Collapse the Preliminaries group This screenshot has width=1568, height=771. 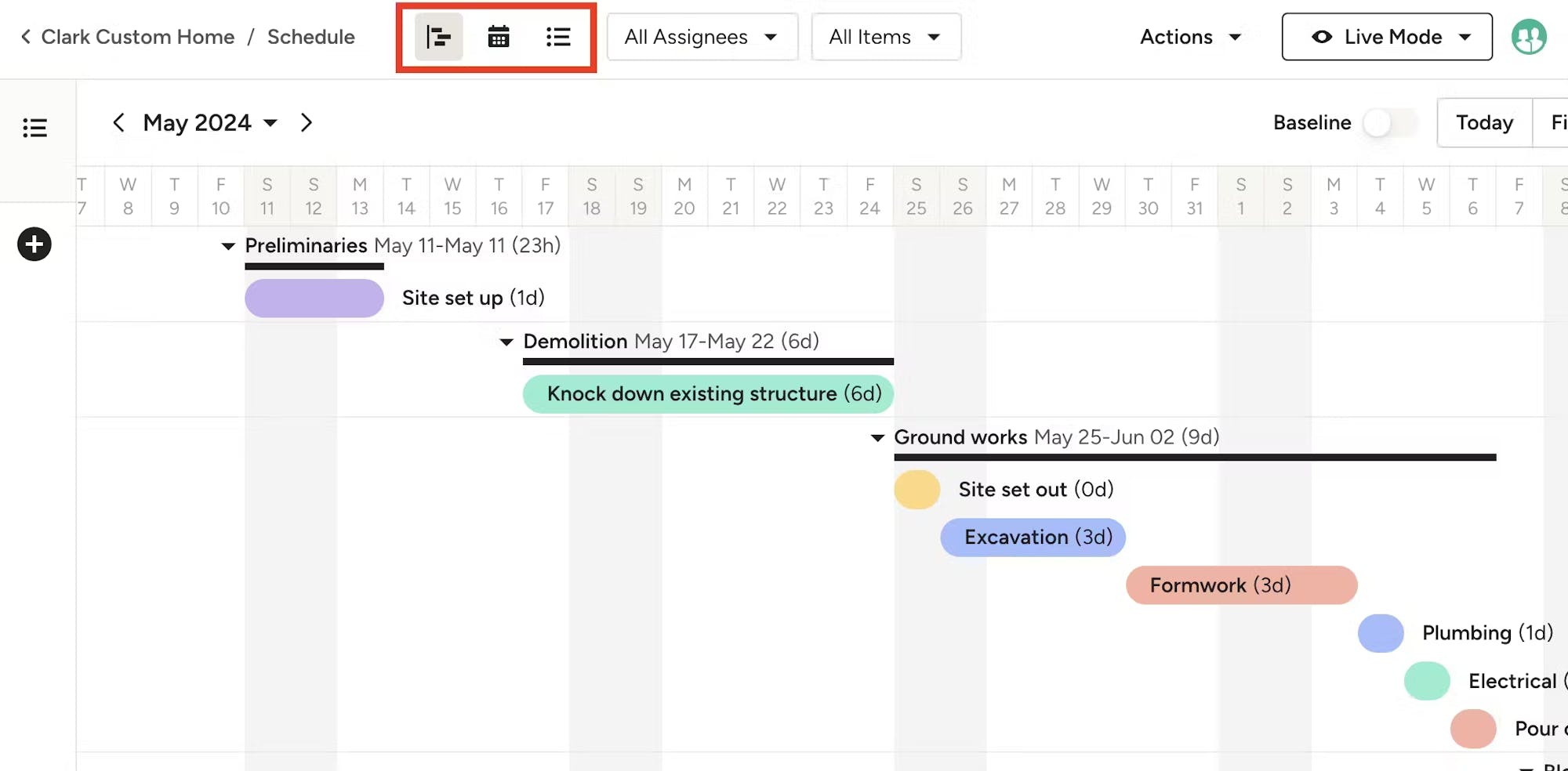tap(228, 246)
